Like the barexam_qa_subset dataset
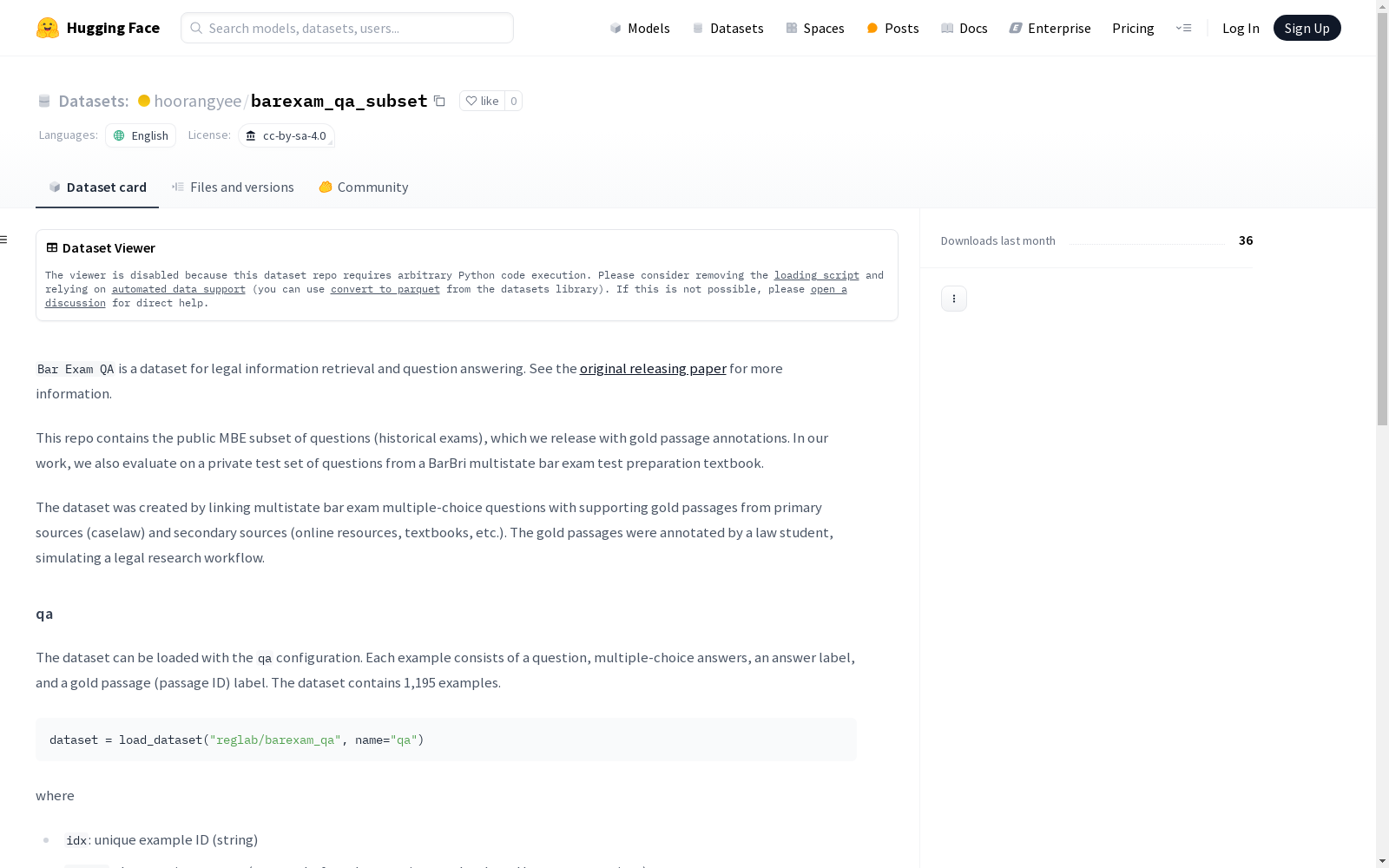 [482, 101]
